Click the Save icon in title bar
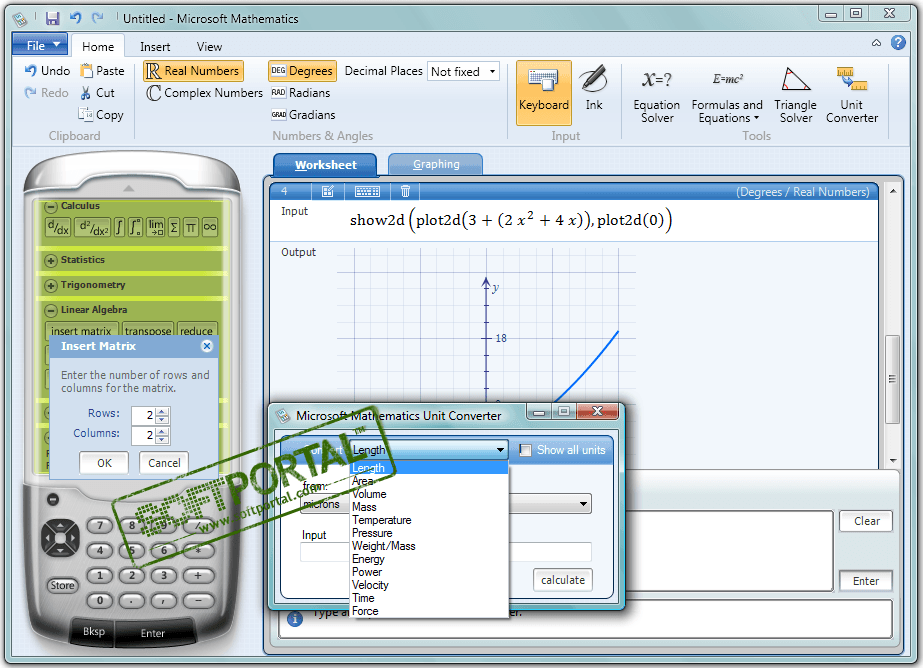The height and width of the screenshot is (668, 923). [x=52, y=18]
